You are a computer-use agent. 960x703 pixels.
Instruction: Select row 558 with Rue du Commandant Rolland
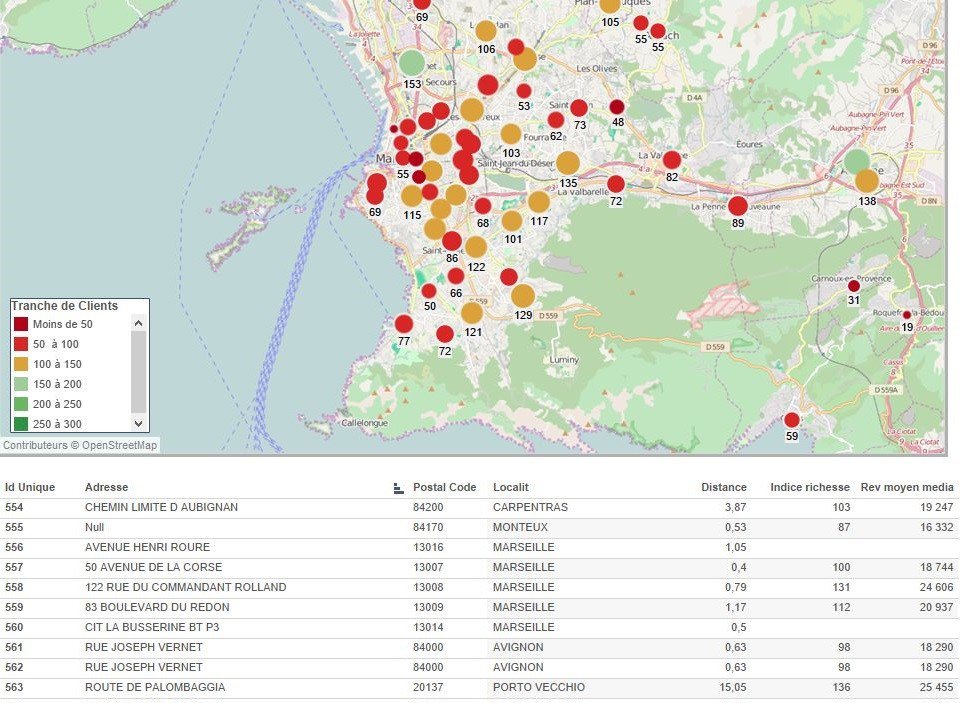coord(185,587)
